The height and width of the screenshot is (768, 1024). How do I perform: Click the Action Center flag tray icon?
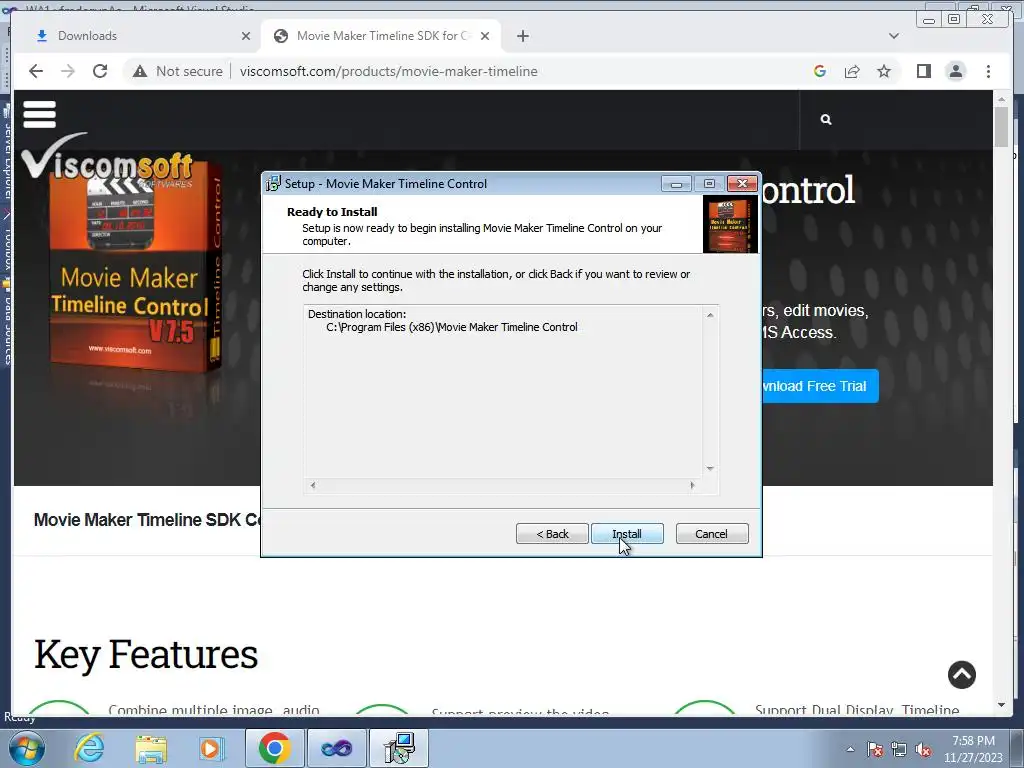pos(875,749)
